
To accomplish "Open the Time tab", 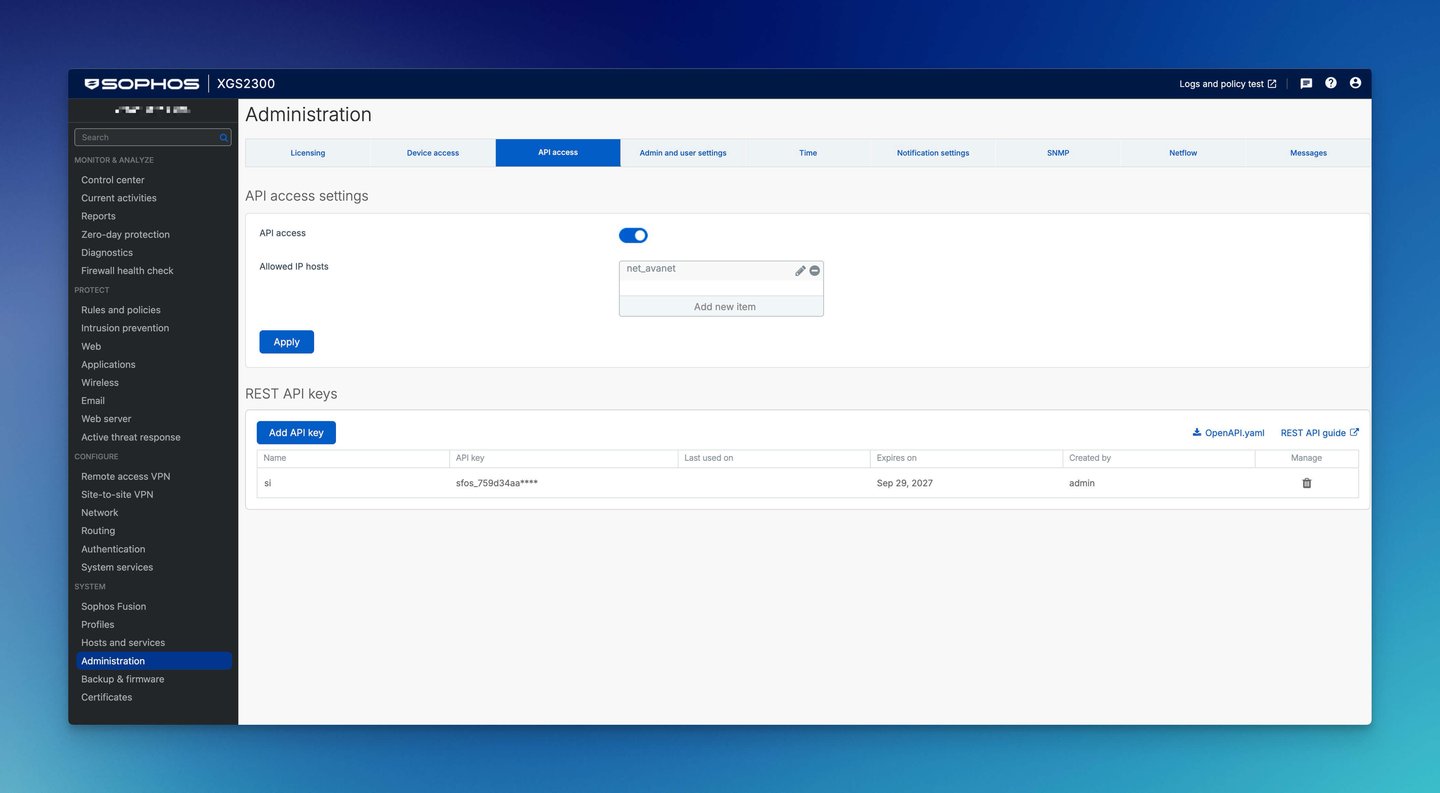I will [808, 153].
